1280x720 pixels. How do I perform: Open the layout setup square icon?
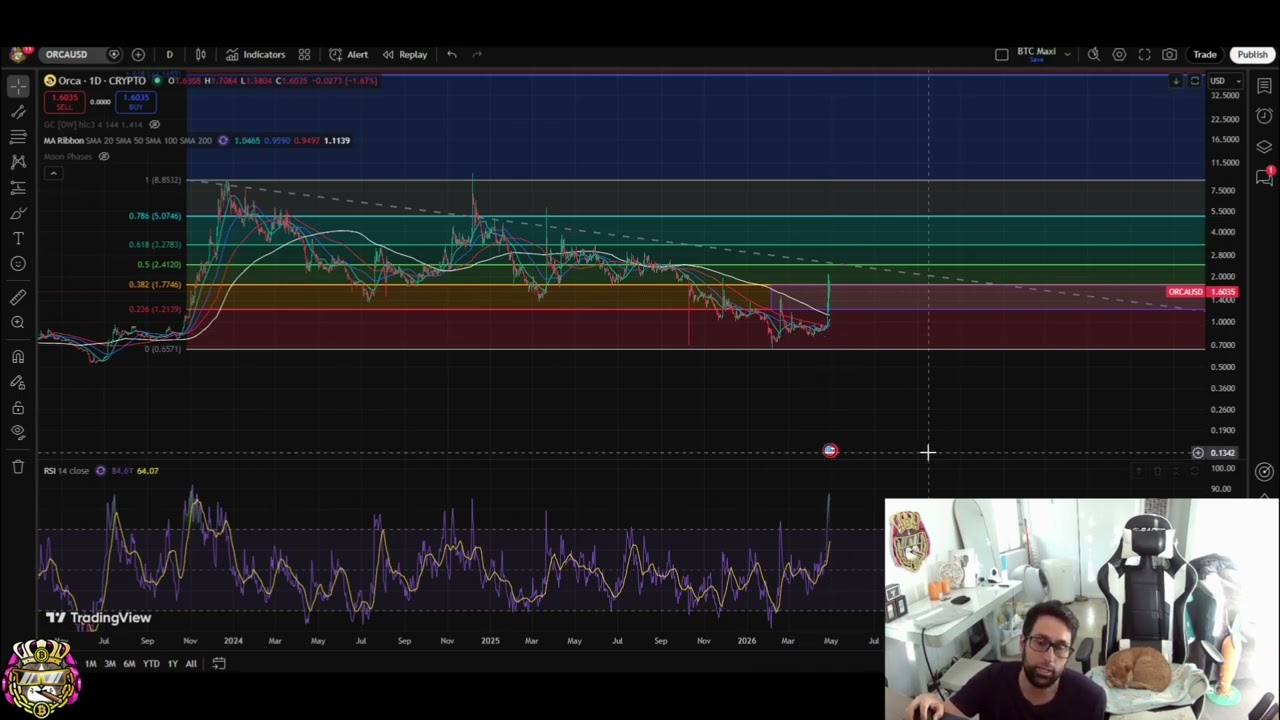1002,54
